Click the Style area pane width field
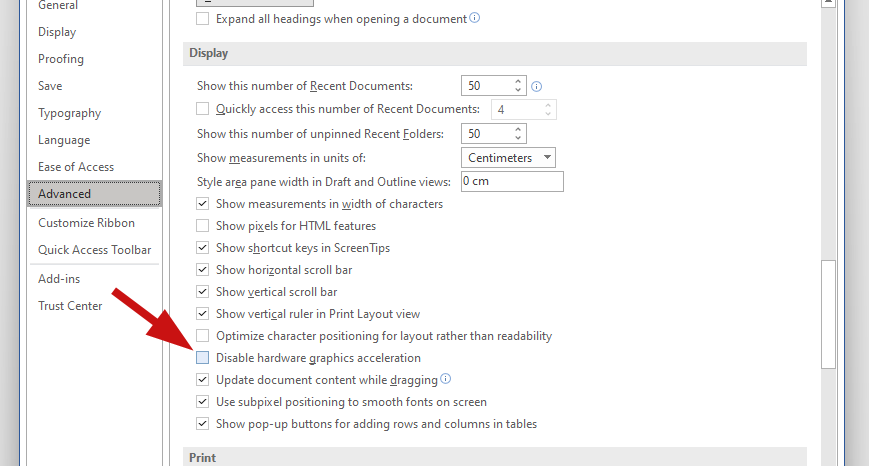This screenshot has height=466, width=869. click(512, 181)
